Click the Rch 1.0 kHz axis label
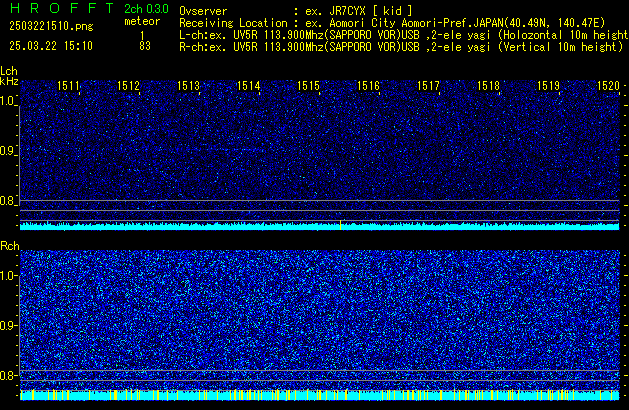Screen dimensions: 629x410 coord(8,276)
